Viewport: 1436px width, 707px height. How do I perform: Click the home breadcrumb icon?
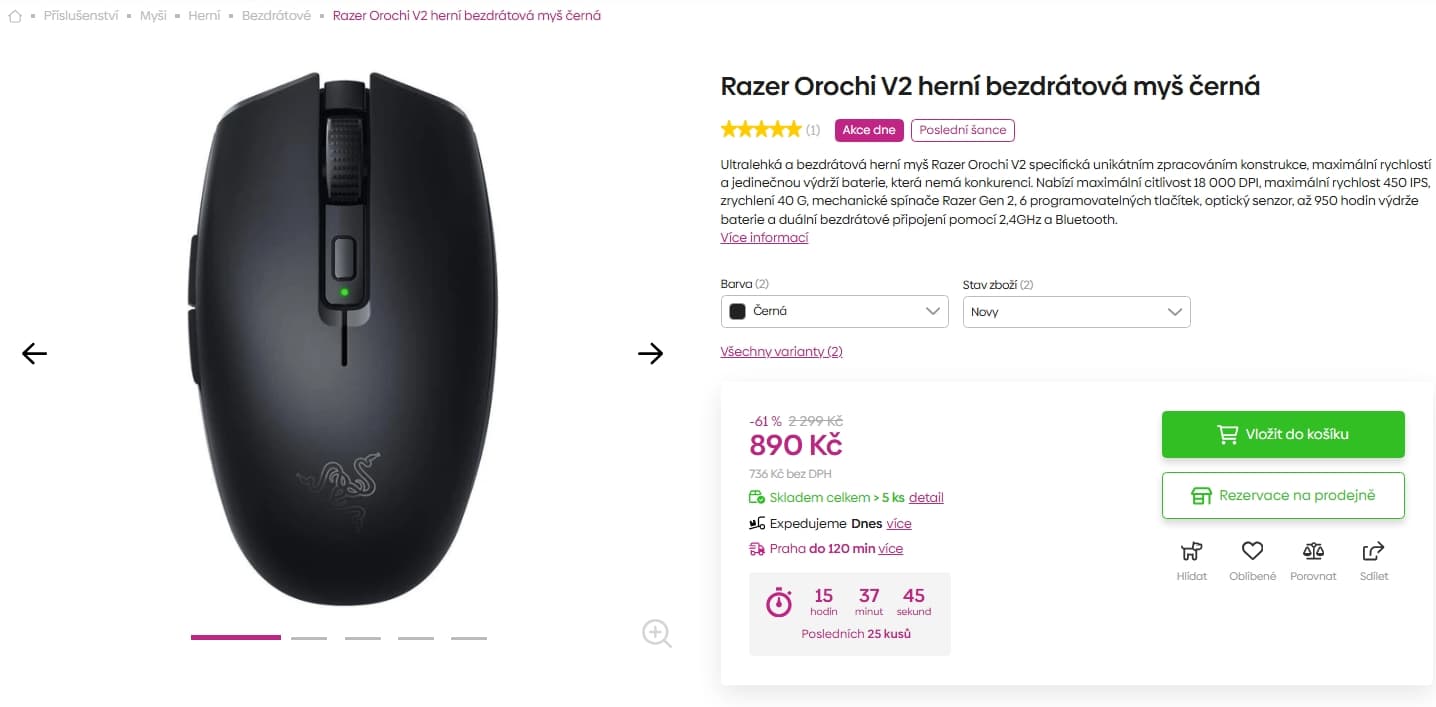point(14,15)
